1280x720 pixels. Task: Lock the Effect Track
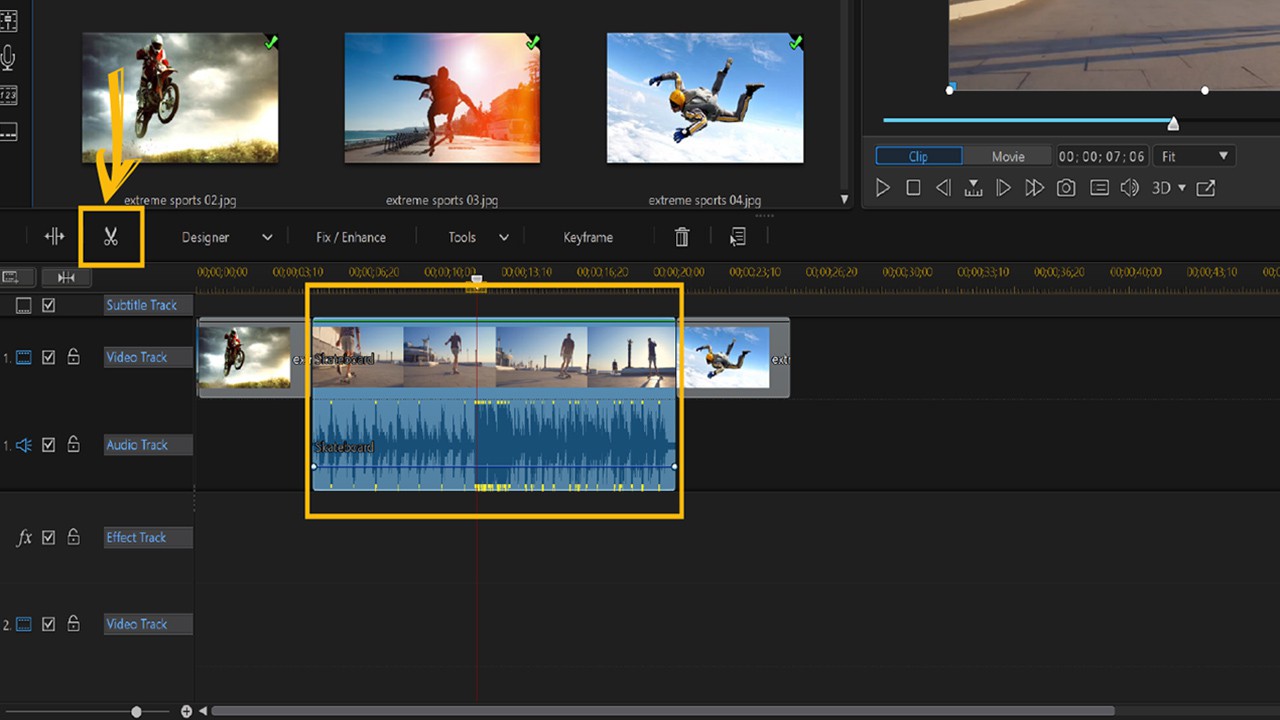tap(73, 537)
